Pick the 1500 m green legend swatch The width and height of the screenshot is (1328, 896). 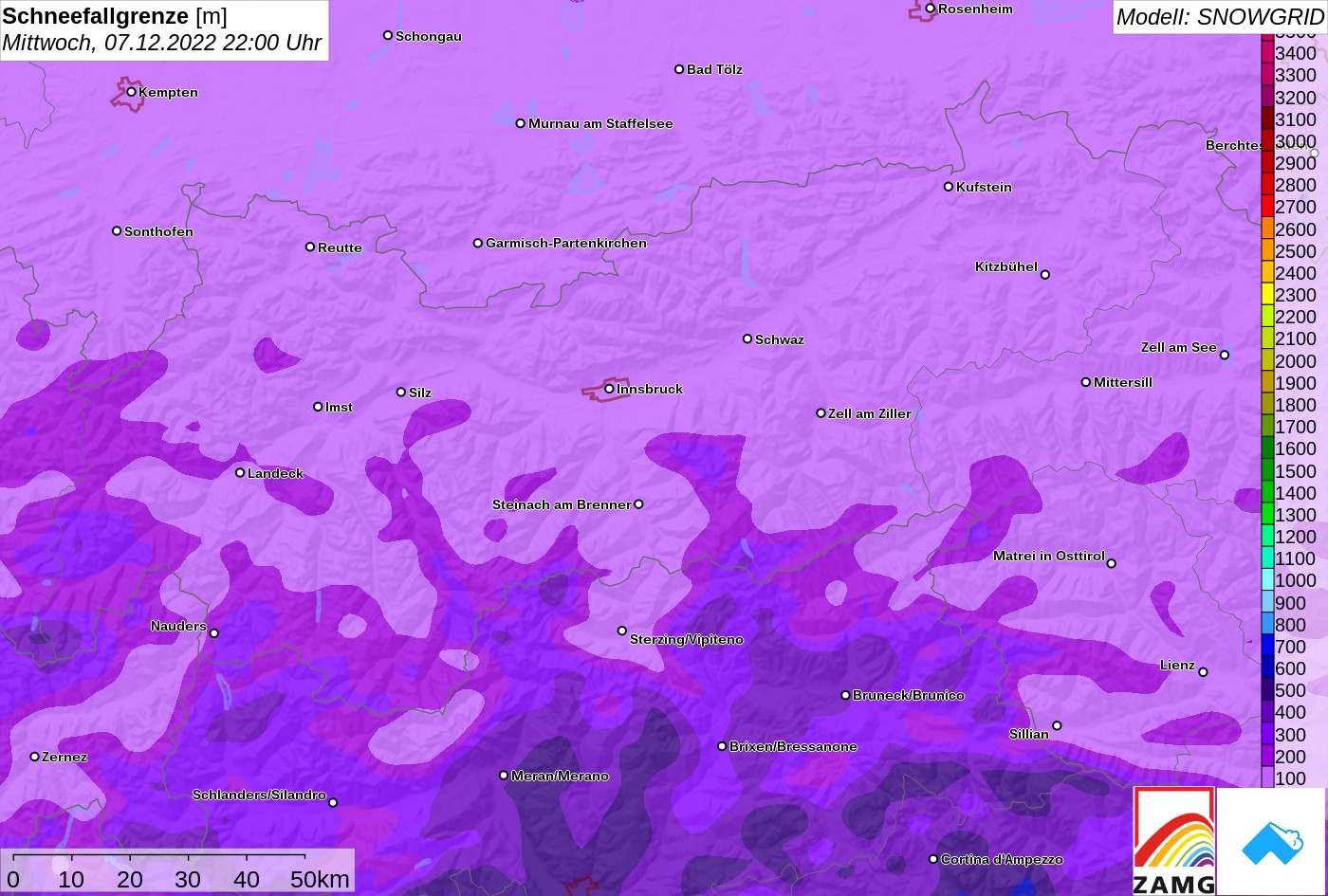[1267, 470]
